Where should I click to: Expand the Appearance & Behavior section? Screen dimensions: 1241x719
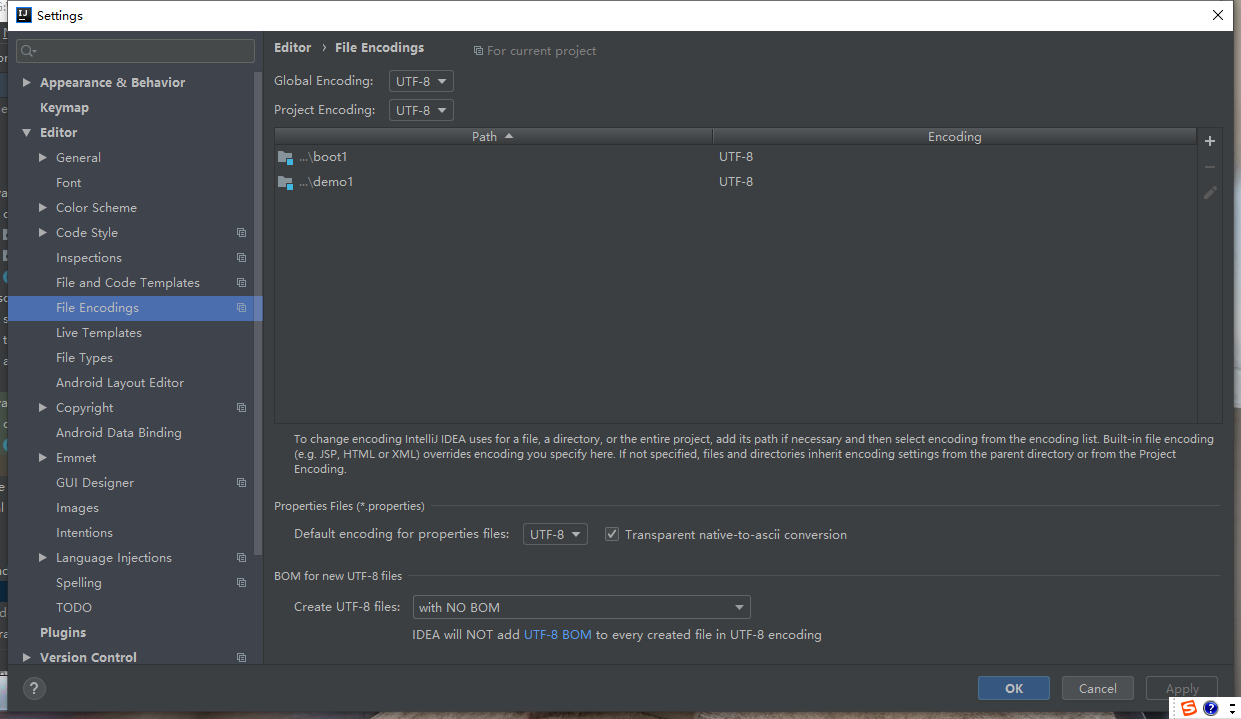pyautogui.click(x=27, y=83)
